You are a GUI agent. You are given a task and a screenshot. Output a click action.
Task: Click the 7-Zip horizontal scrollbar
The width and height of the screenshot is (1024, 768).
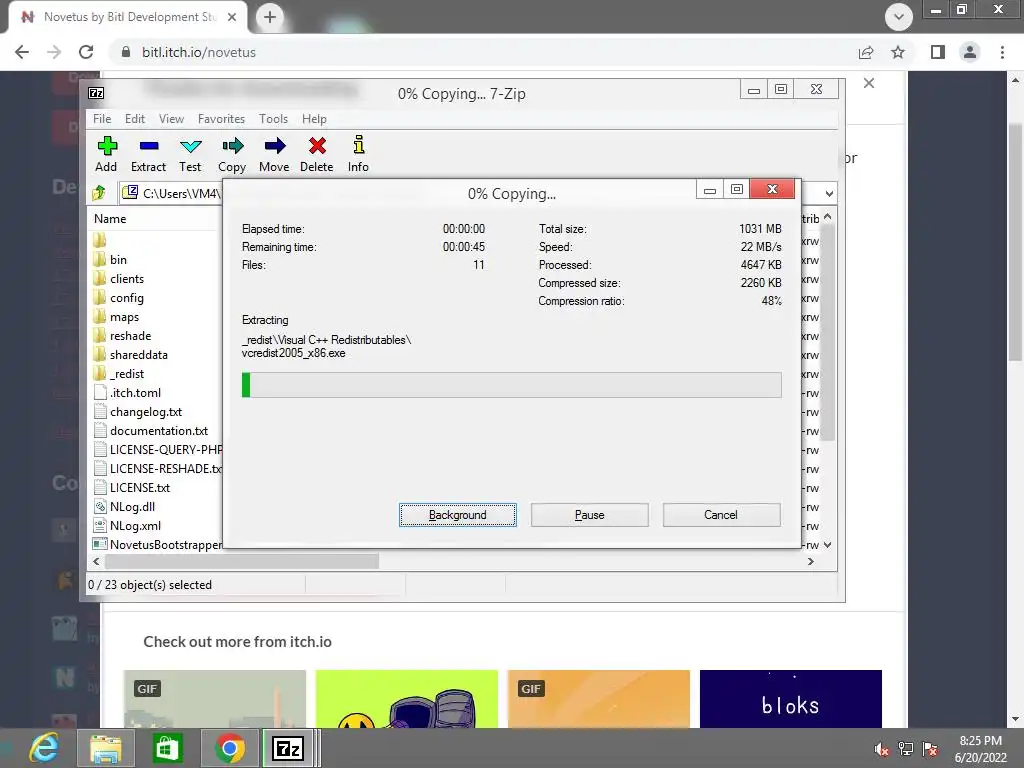[242, 561]
